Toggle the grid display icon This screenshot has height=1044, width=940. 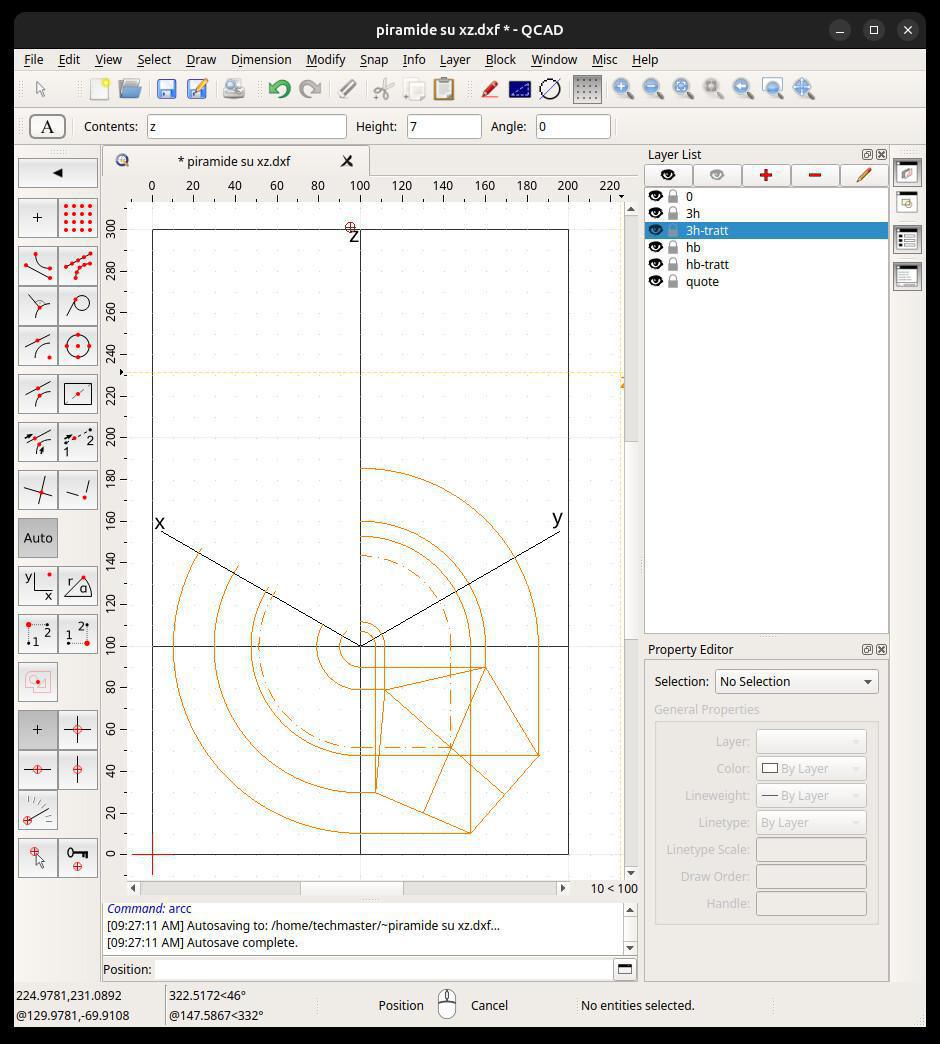click(x=587, y=89)
